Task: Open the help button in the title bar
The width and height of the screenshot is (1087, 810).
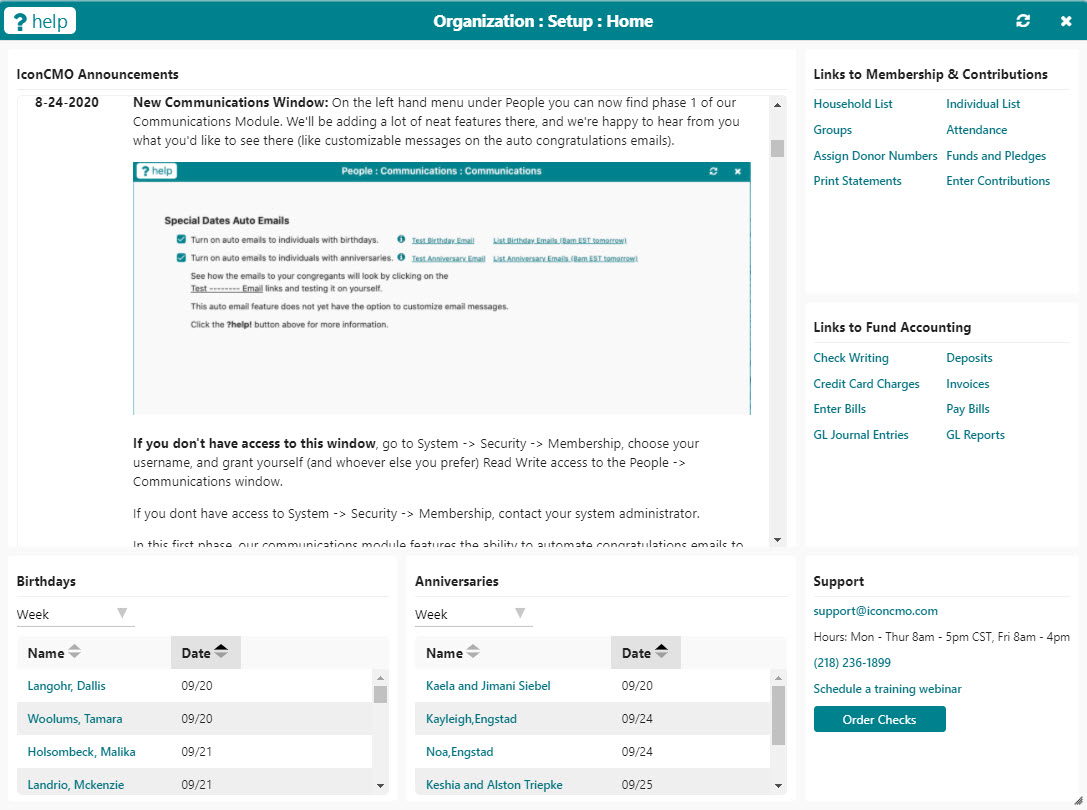Action: 40,21
